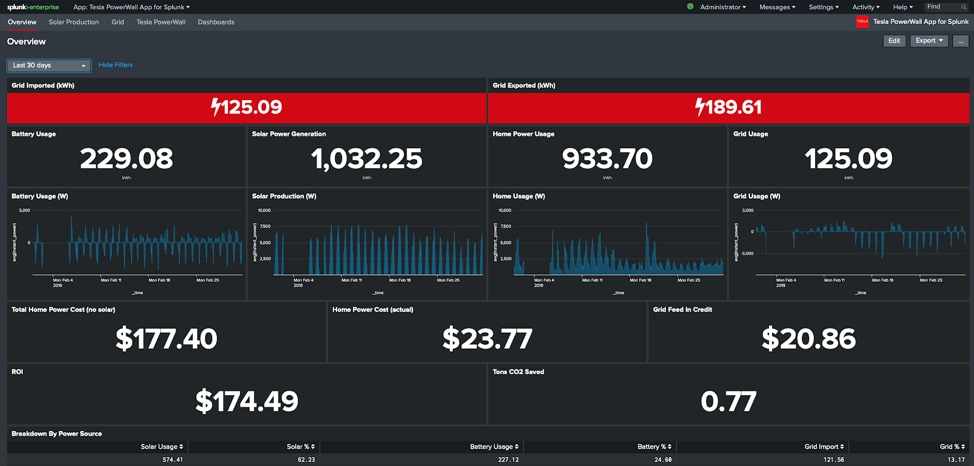Image resolution: width=974 pixels, height=466 pixels.
Task: Click the ROI value $174.49
Action: [x=247, y=401]
